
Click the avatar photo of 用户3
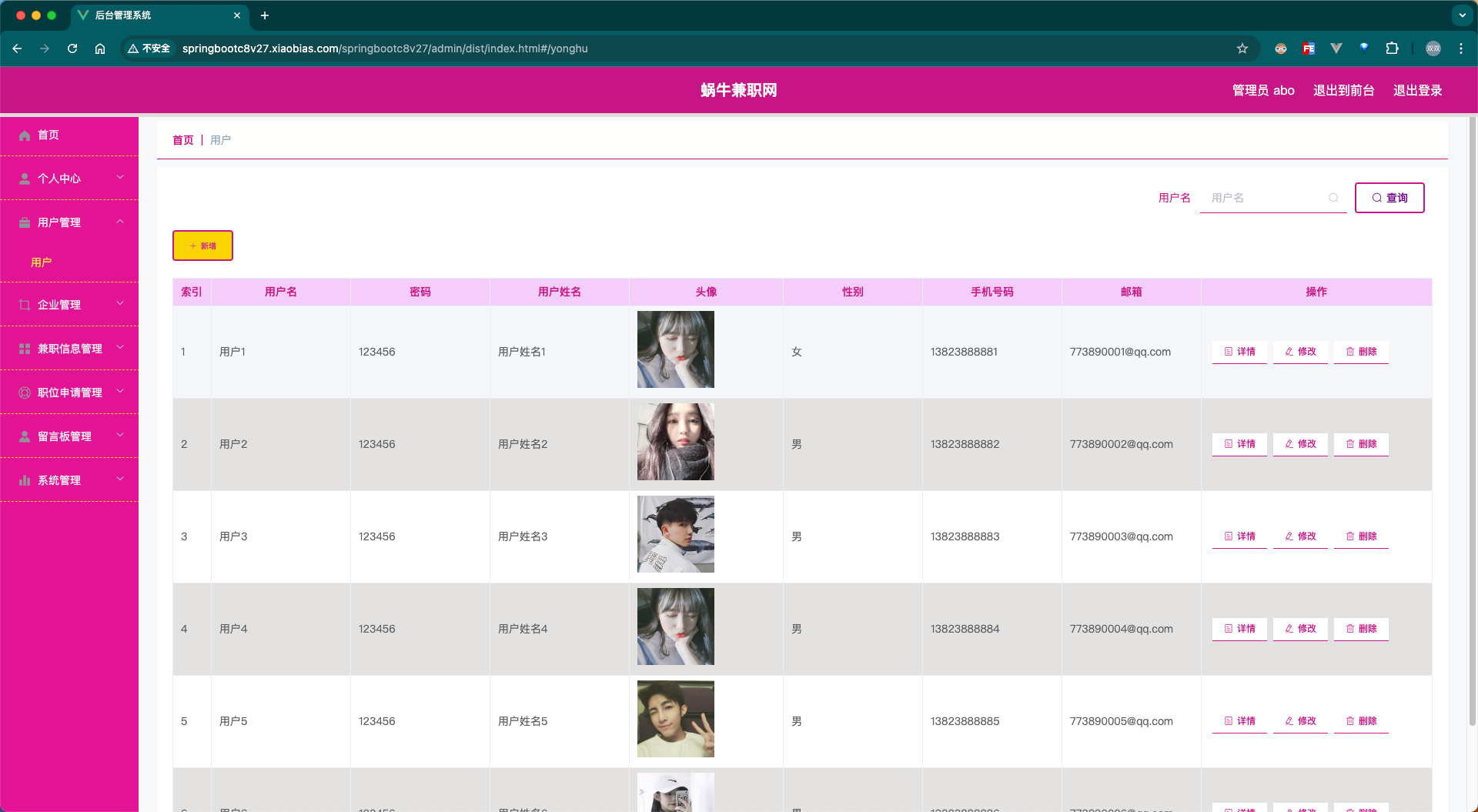point(676,534)
